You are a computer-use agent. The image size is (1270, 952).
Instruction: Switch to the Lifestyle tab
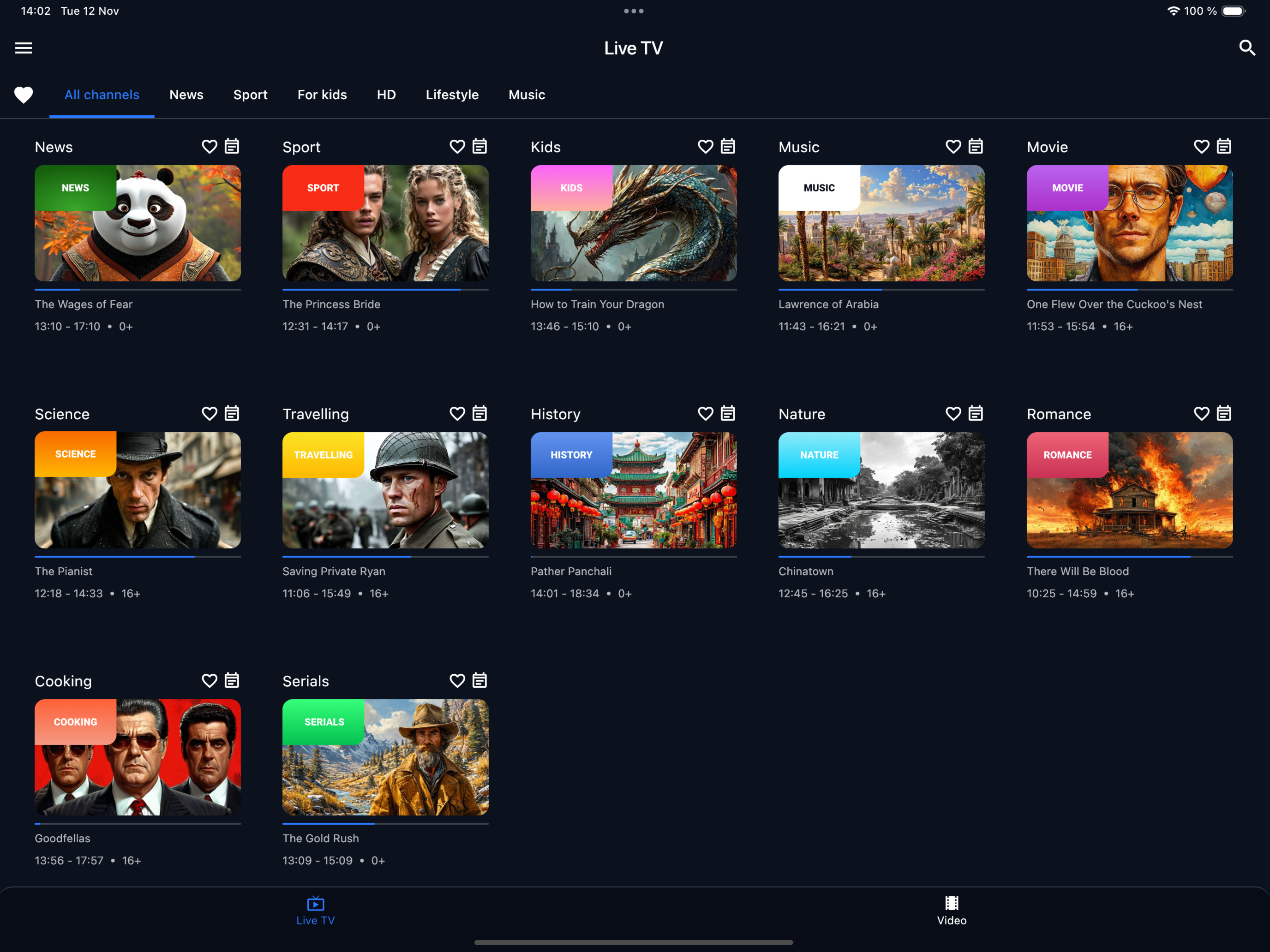click(452, 95)
